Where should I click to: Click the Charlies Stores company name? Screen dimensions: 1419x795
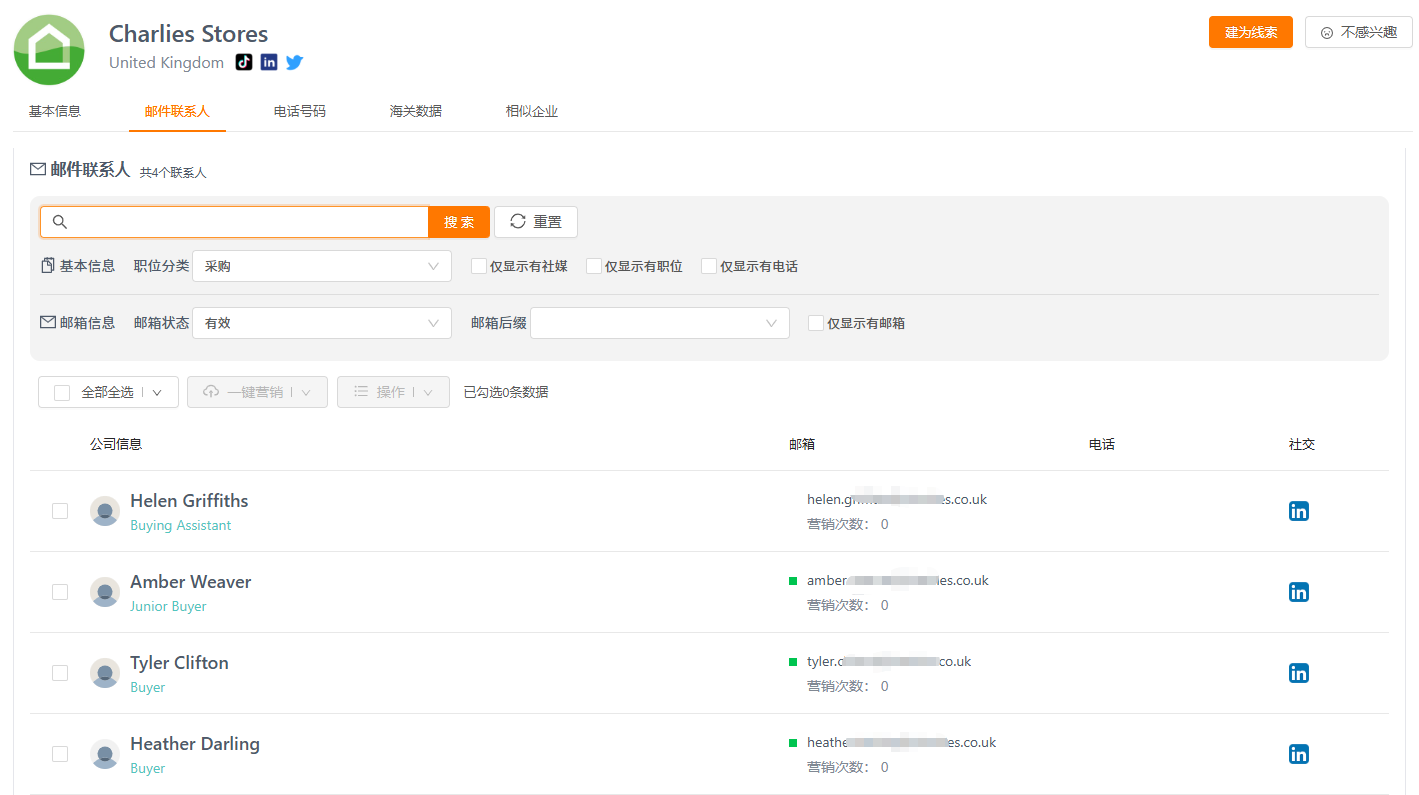click(x=189, y=34)
